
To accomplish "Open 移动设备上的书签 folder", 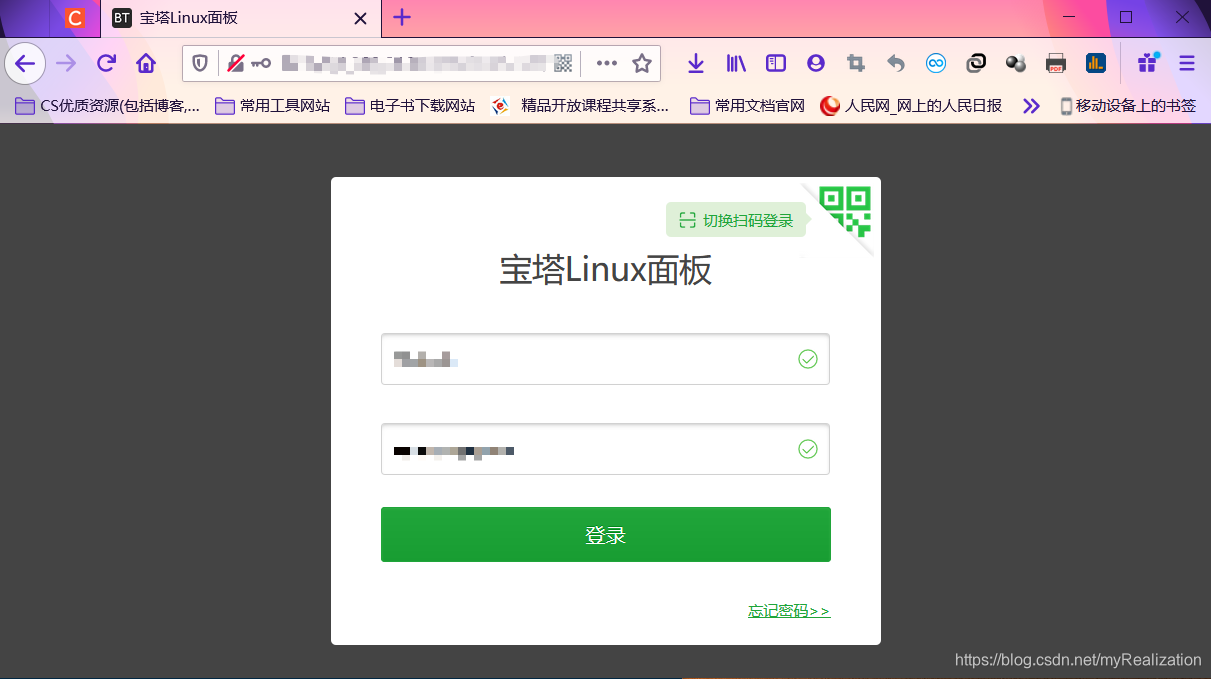I will point(1127,105).
